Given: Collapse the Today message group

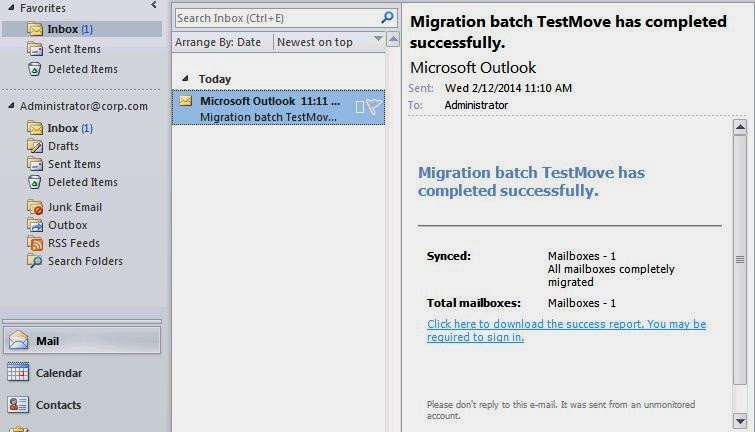Looking at the screenshot, I should (185, 78).
